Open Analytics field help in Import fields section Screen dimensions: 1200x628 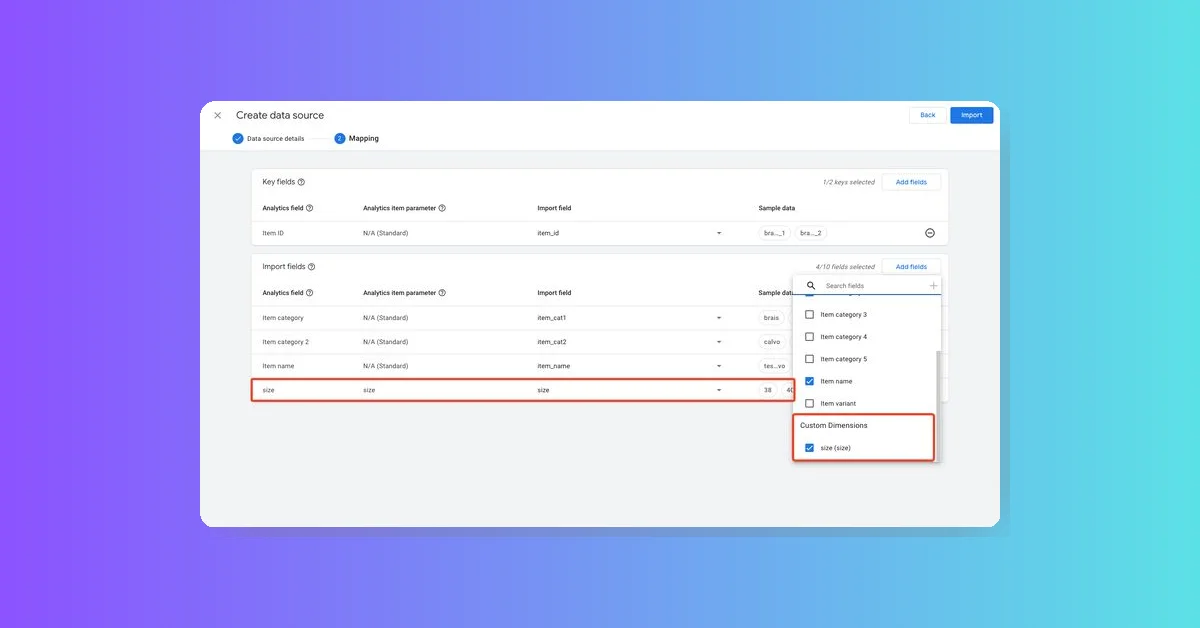[x=310, y=293]
